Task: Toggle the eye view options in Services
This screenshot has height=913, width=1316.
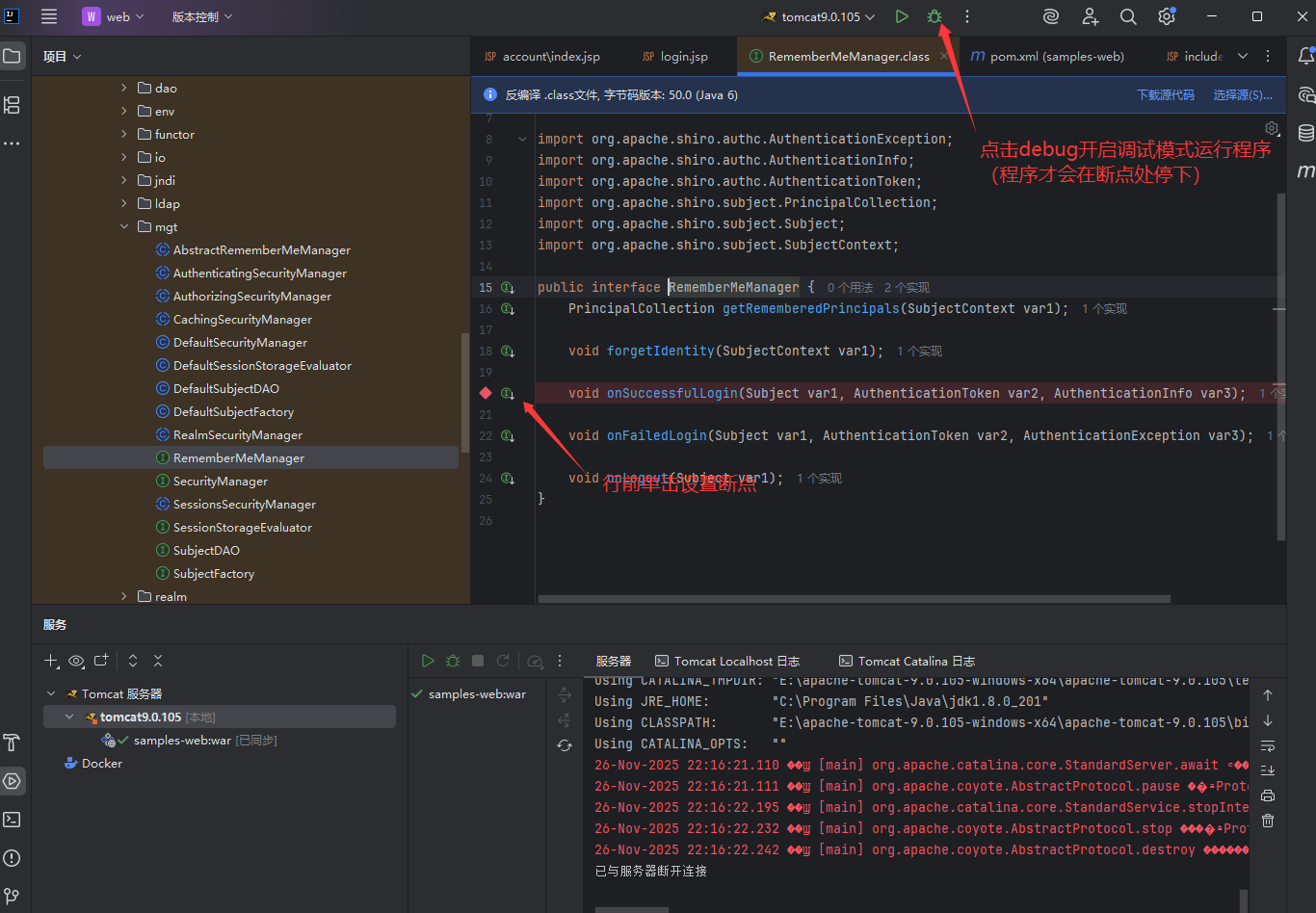Action: [76, 661]
